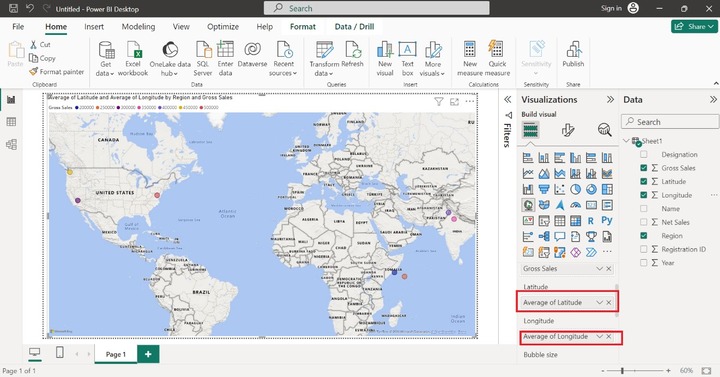Uncheck the Latitude field

point(644,181)
